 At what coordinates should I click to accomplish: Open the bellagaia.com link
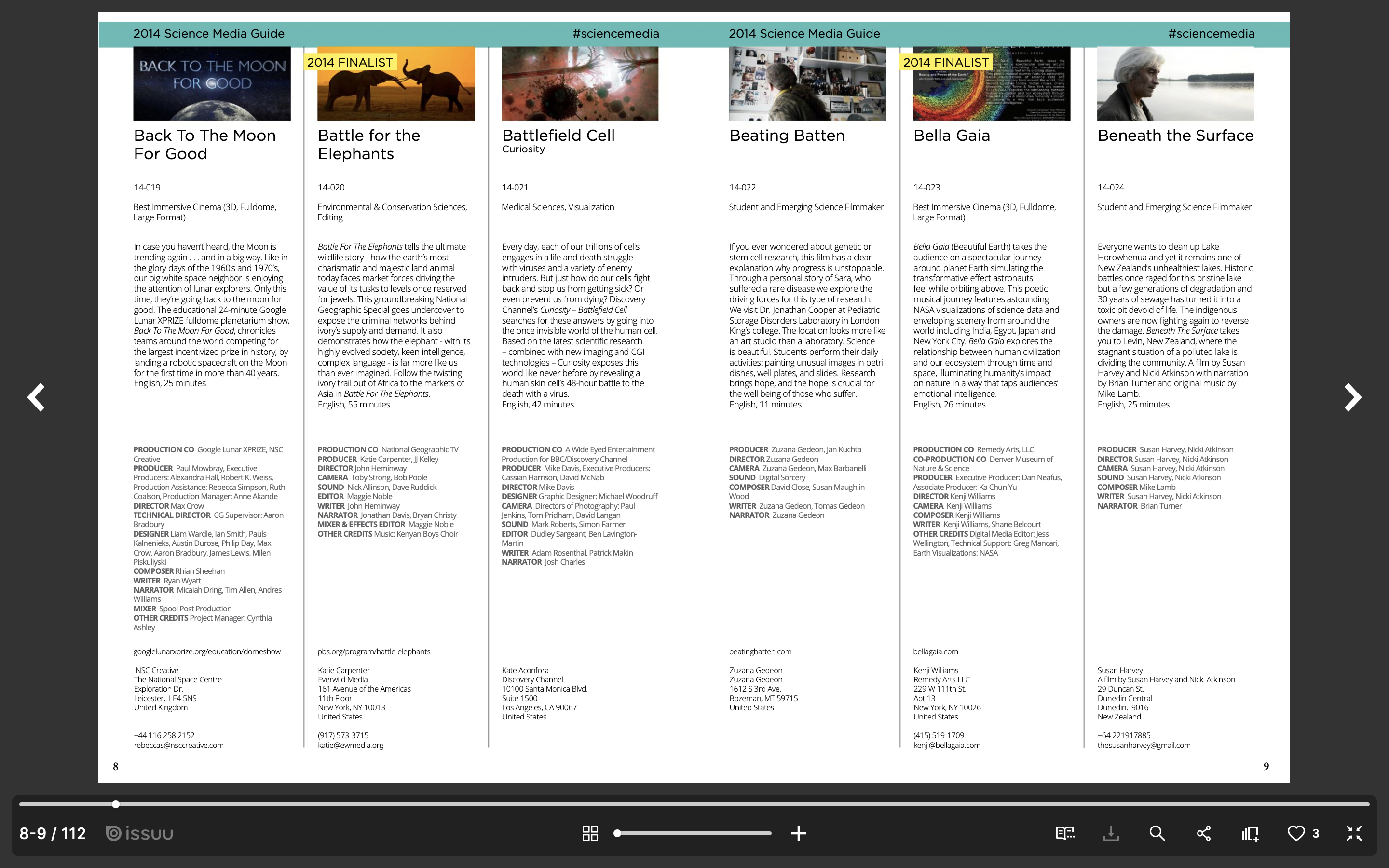(x=936, y=651)
